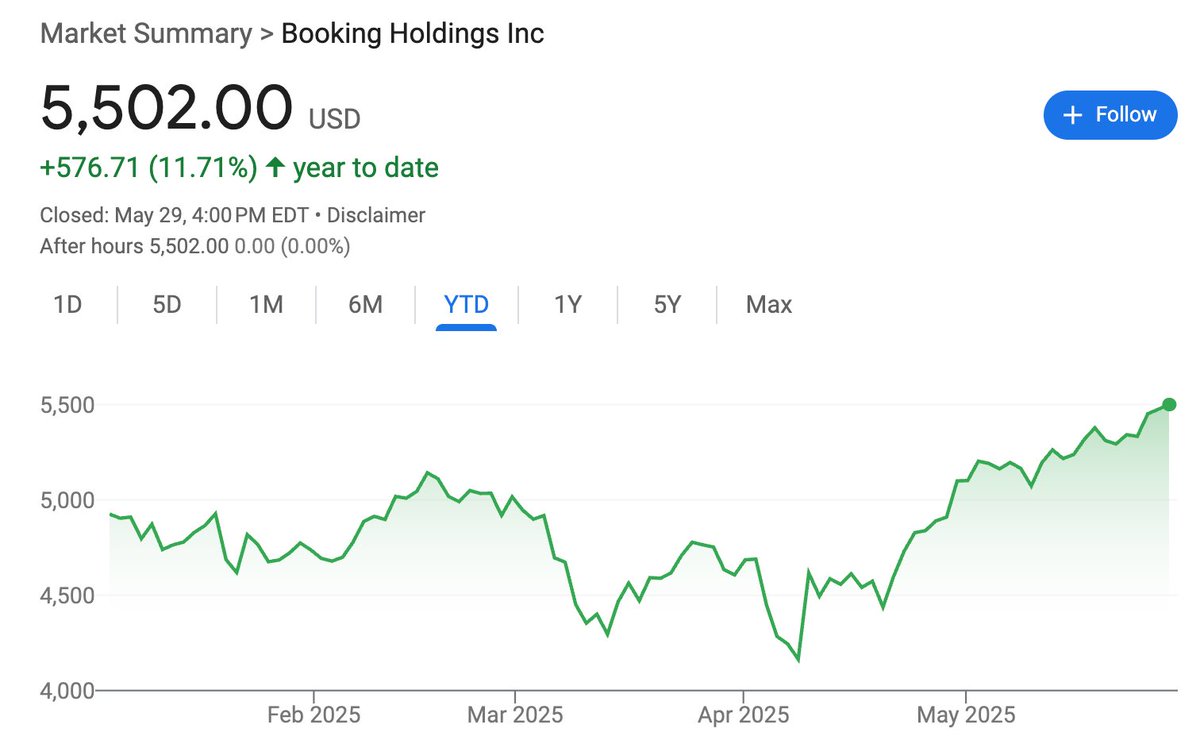Choose the 5Y range tab
Image resolution: width=1200 pixels, height=740 pixels.
tap(667, 305)
